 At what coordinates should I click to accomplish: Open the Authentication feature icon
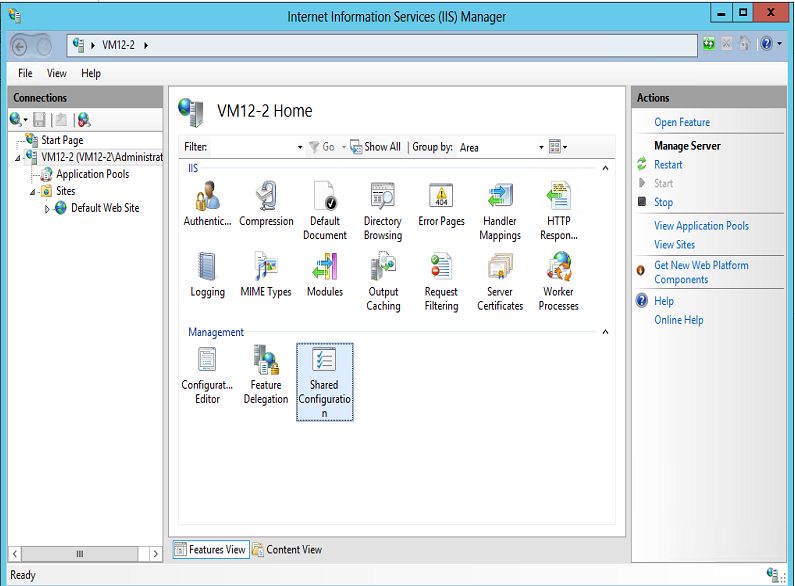pyautogui.click(x=207, y=204)
